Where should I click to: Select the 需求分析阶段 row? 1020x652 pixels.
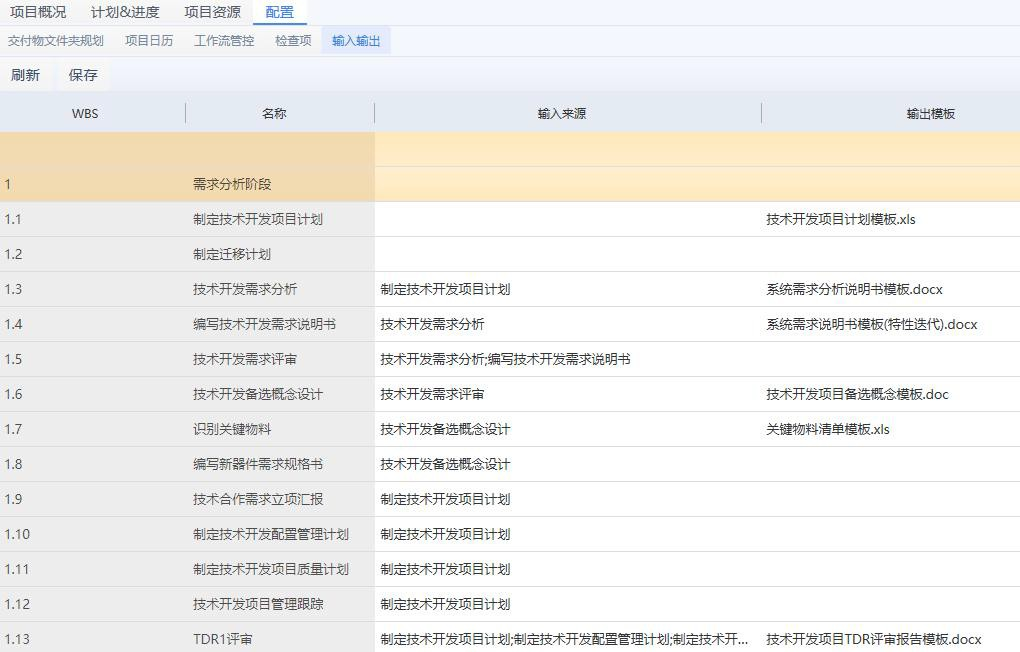pos(232,184)
